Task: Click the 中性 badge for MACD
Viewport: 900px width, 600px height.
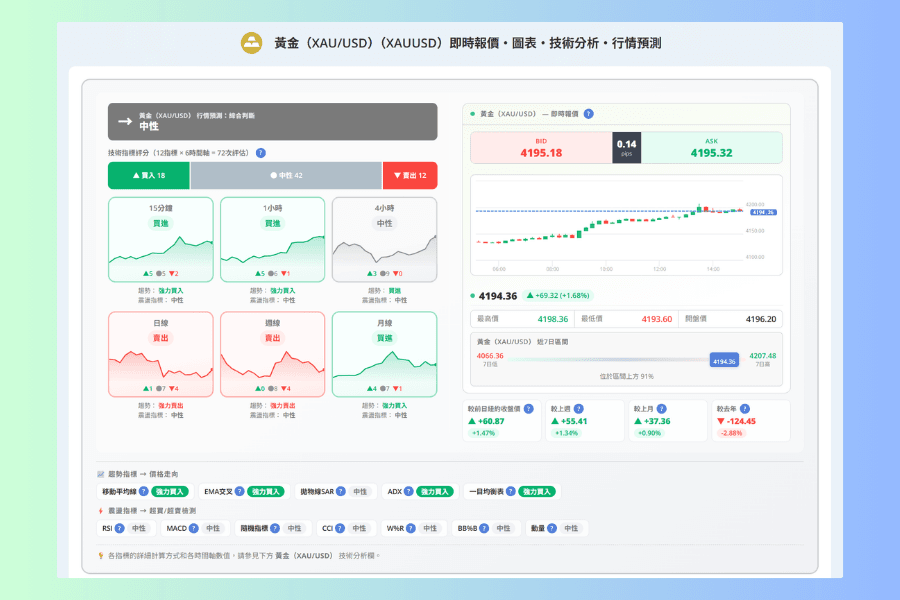Action: [x=213, y=528]
